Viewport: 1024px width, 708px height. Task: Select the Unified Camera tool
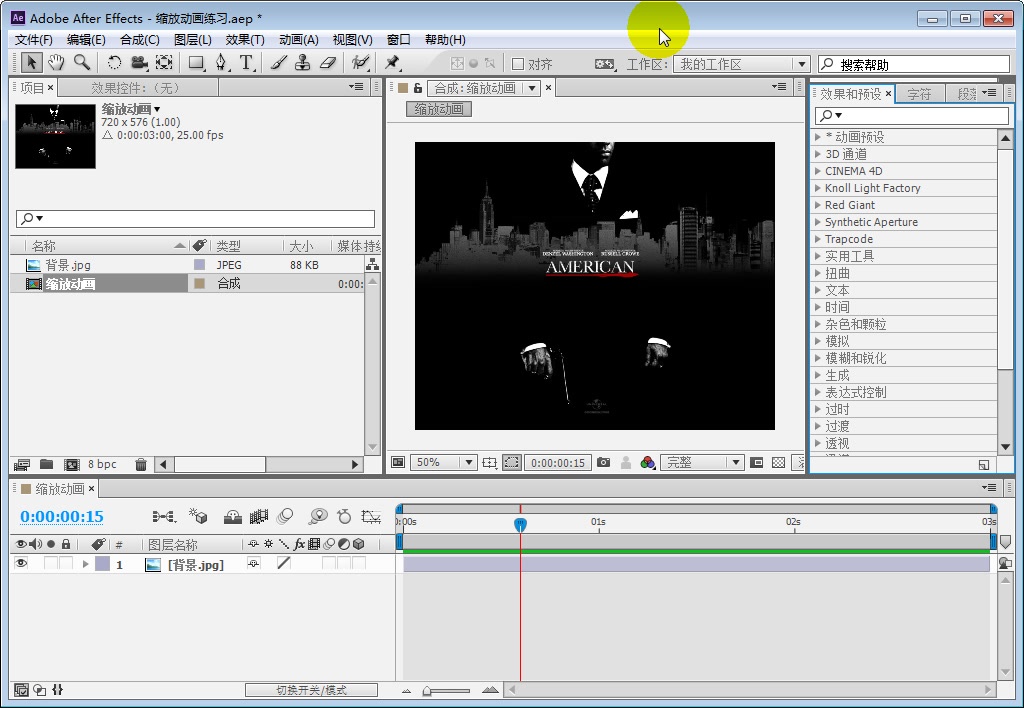[139, 63]
